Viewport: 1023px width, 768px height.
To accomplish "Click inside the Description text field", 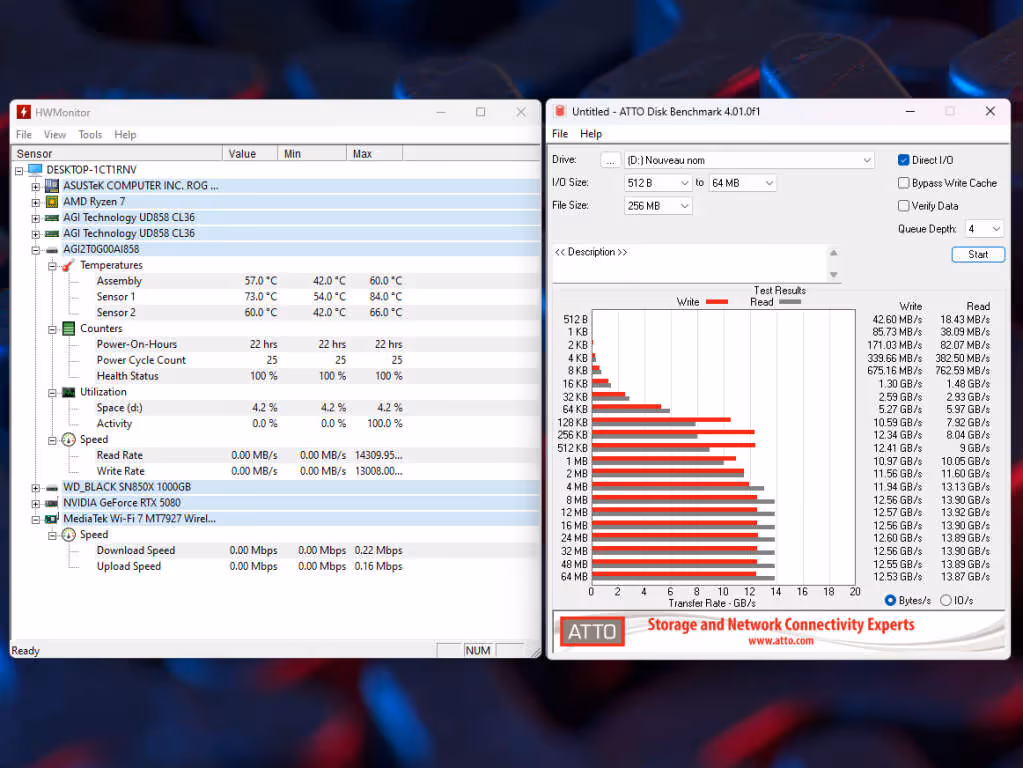I will click(x=690, y=264).
